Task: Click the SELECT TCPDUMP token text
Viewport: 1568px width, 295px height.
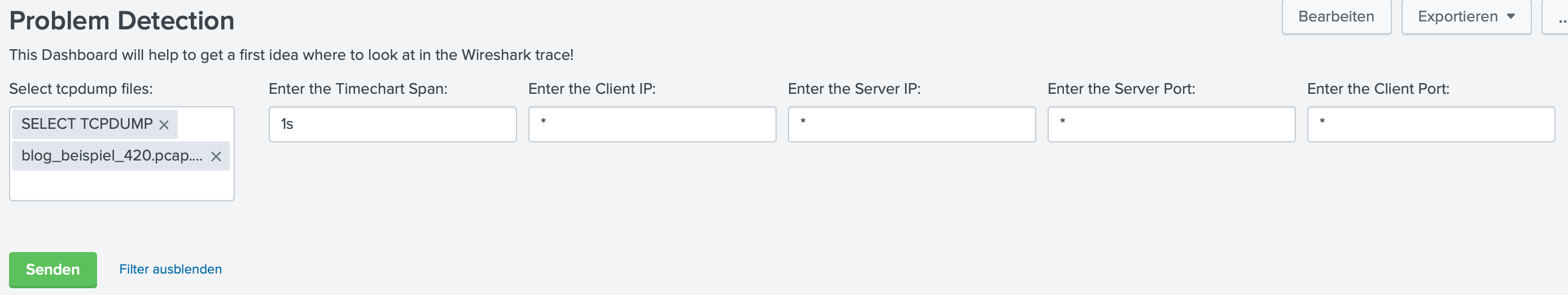Action: (87, 124)
